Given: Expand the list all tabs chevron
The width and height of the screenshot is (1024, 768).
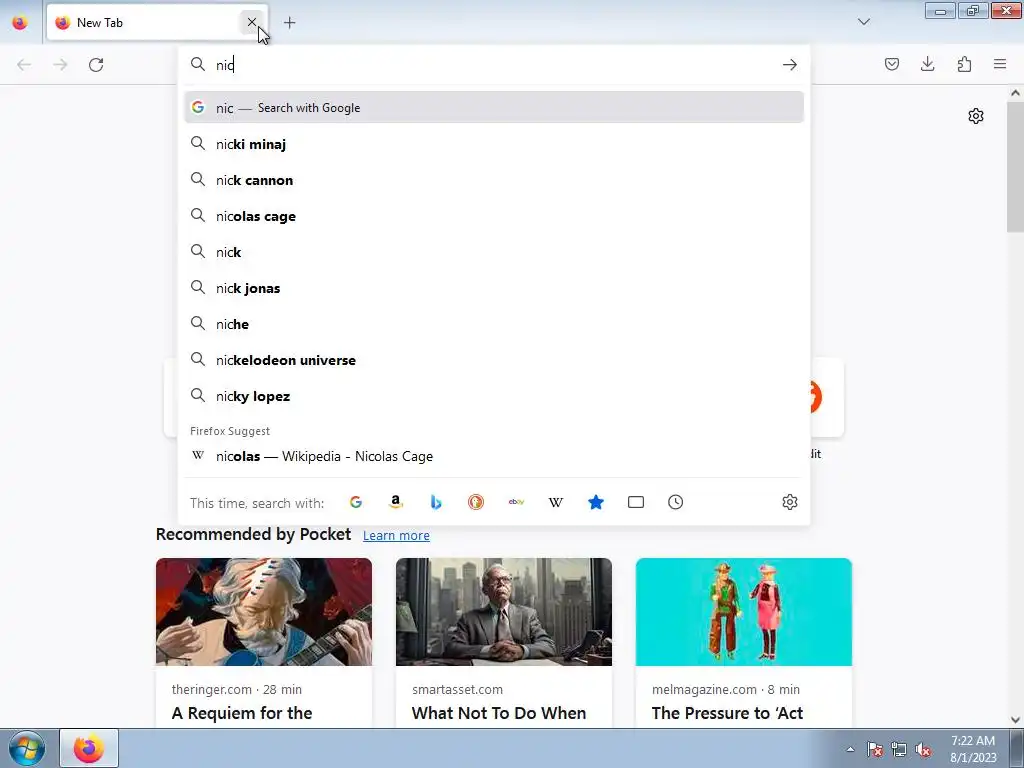Looking at the screenshot, I should 863,22.
